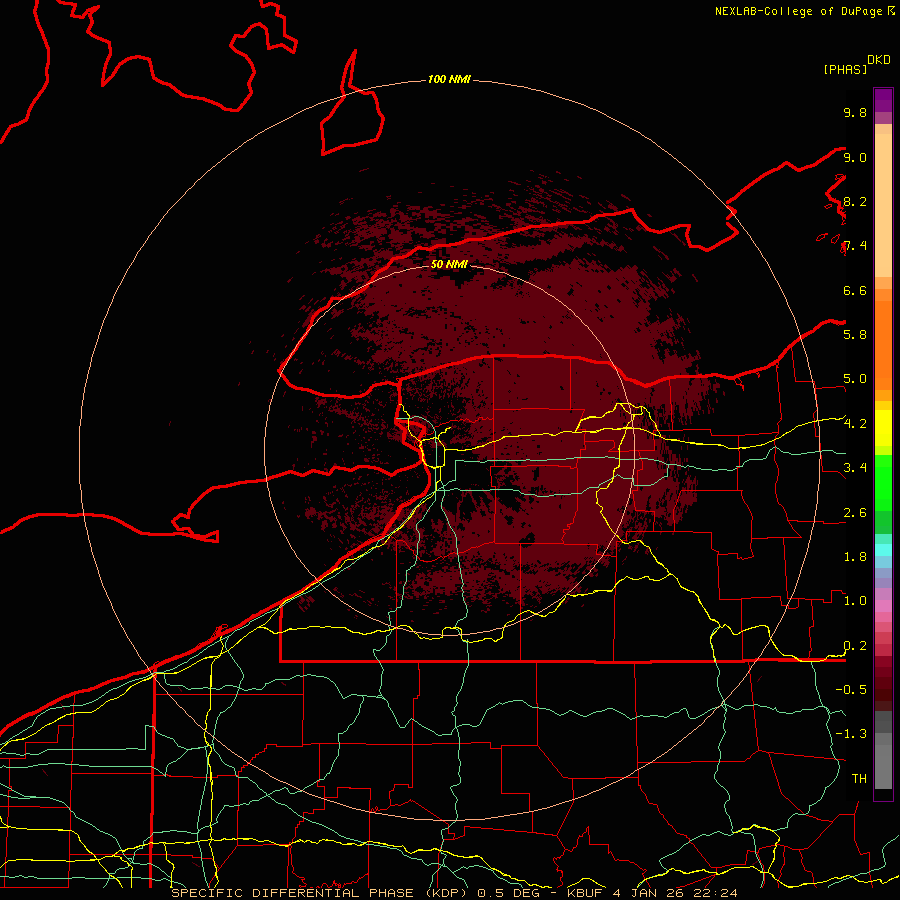Click the 8.2 scale value
This screenshot has width=900, height=900.
pos(855,201)
